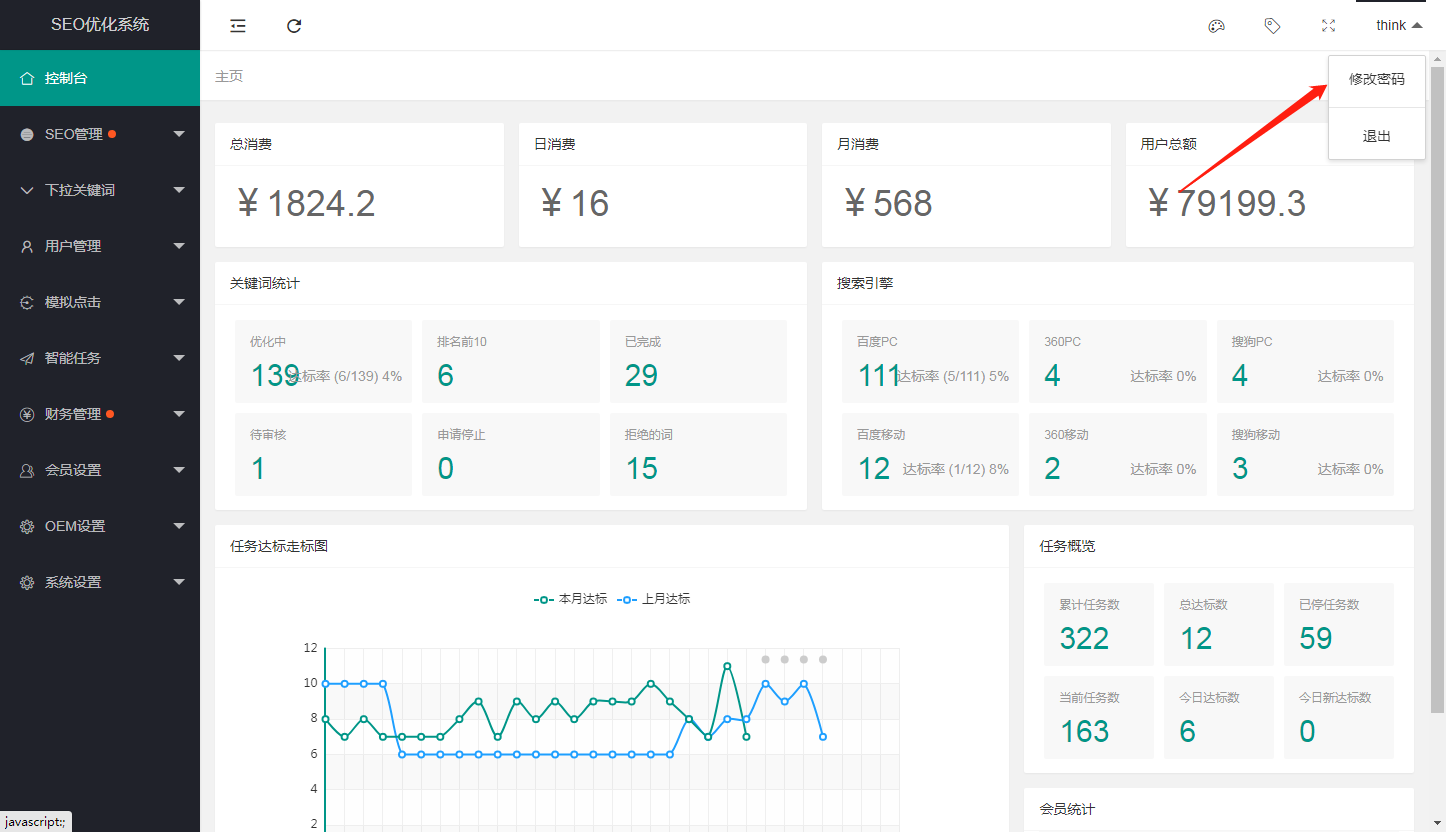The width and height of the screenshot is (1446, 832).
Task: Open the theme palette icon
Action: tap(1216, 26)
